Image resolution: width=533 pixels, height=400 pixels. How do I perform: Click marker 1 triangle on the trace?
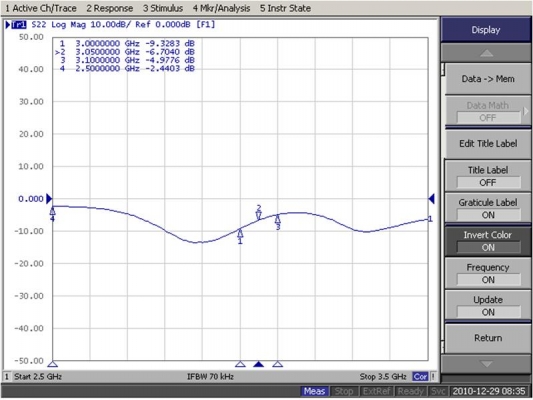click(240, 234)
